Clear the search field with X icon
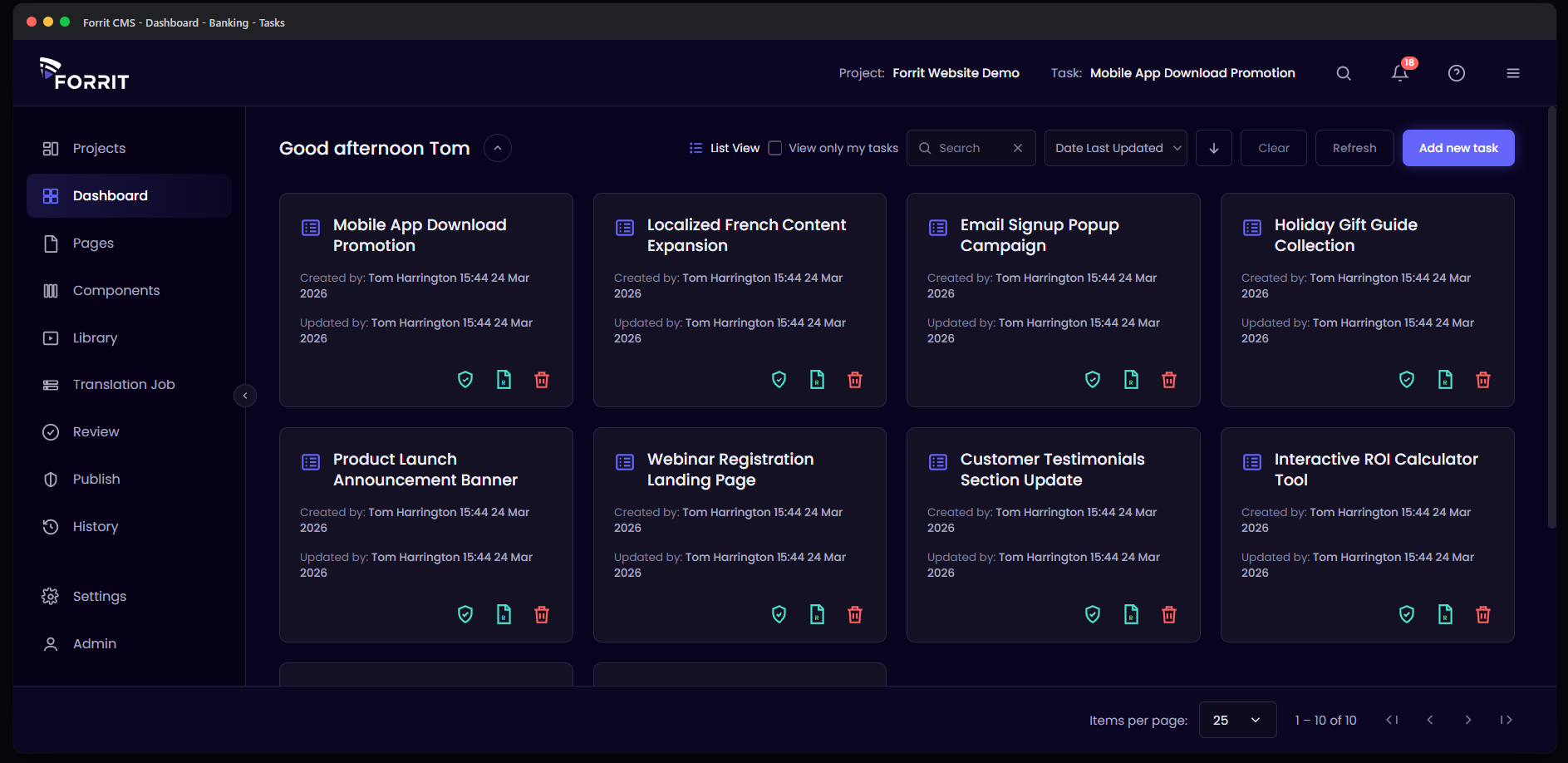The height and width of the screenshot is (763, 1568). click(x=1018, y=148)
